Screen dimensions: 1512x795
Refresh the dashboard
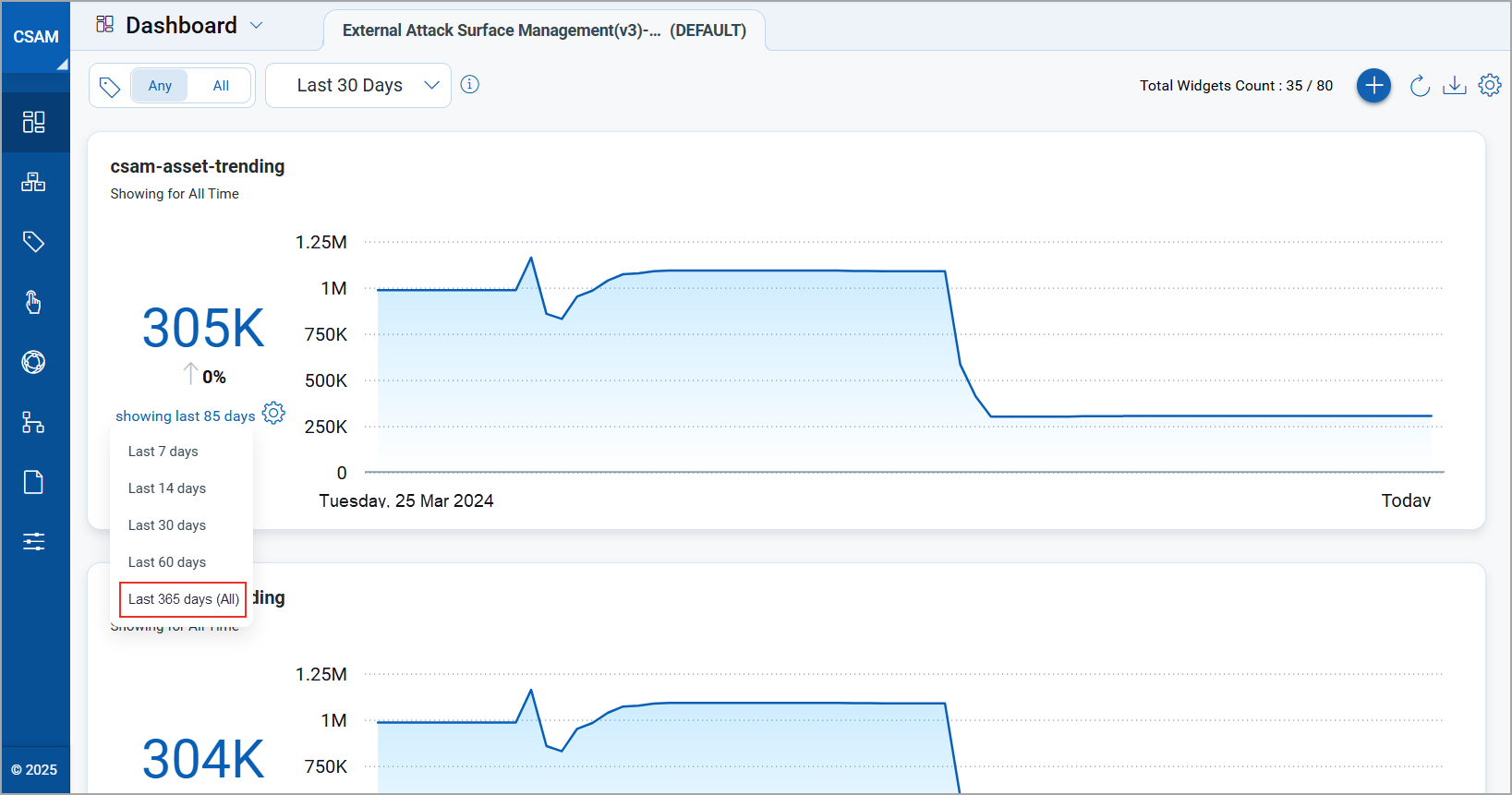1420,86
